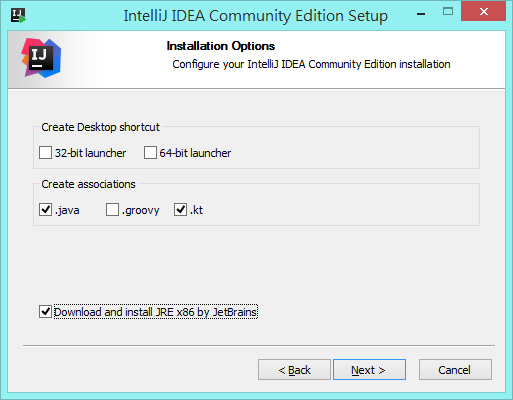This screenshot has width=513, height=400.
Task: Minimize the IntelliJ IDEA Setup window
Action: tap(421, 14)
